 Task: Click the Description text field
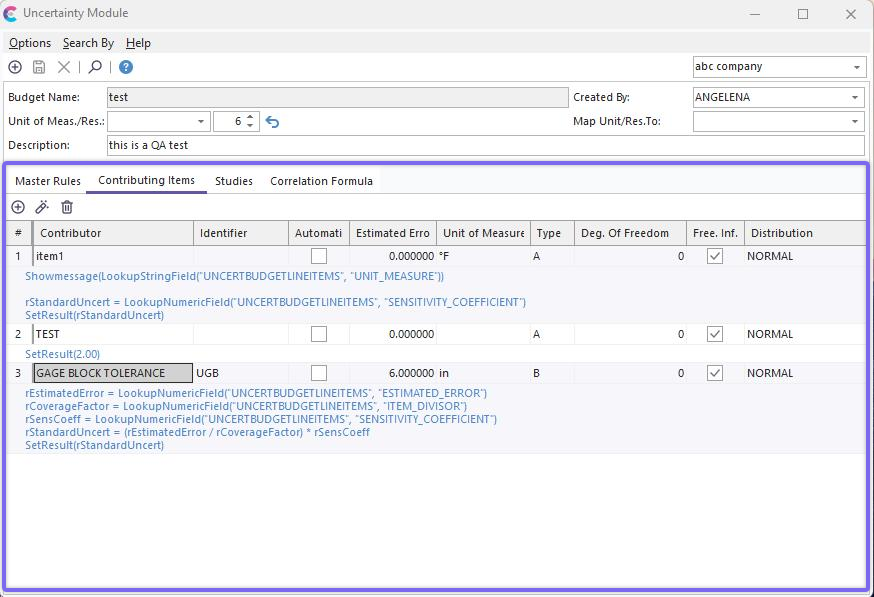(x=485, y=145)
